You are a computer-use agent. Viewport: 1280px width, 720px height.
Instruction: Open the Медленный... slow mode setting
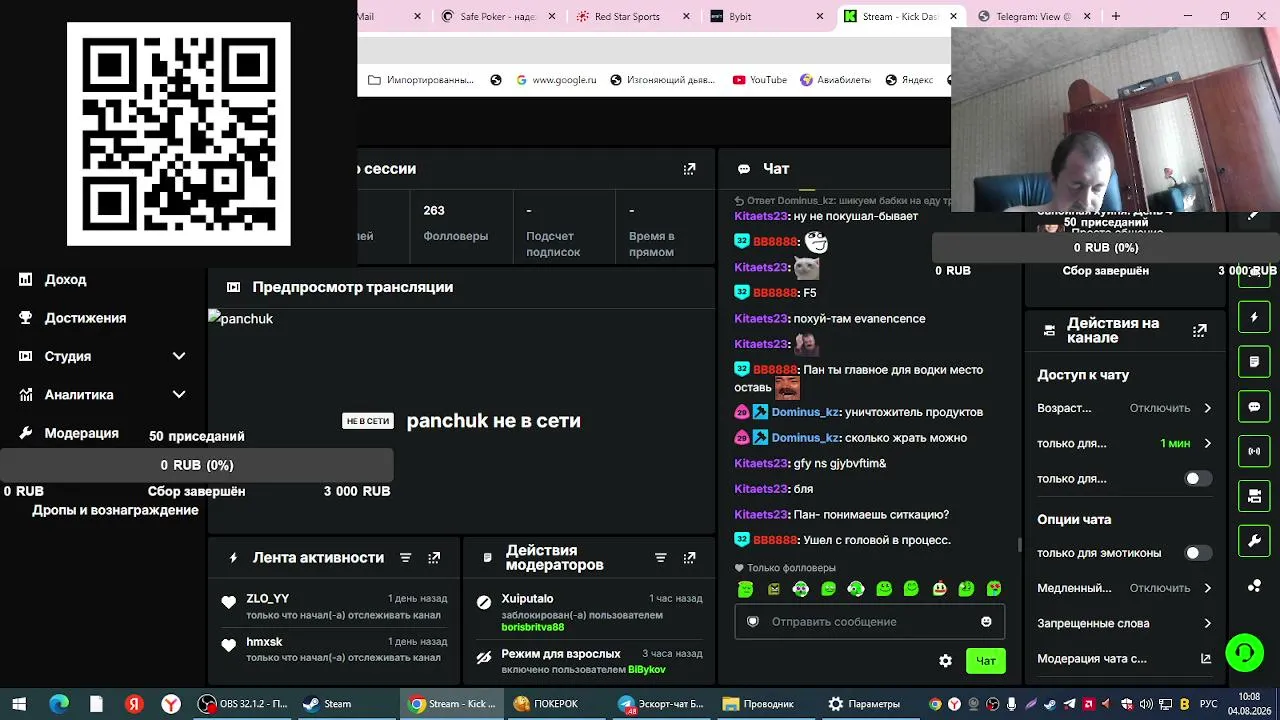[1124, 588]
